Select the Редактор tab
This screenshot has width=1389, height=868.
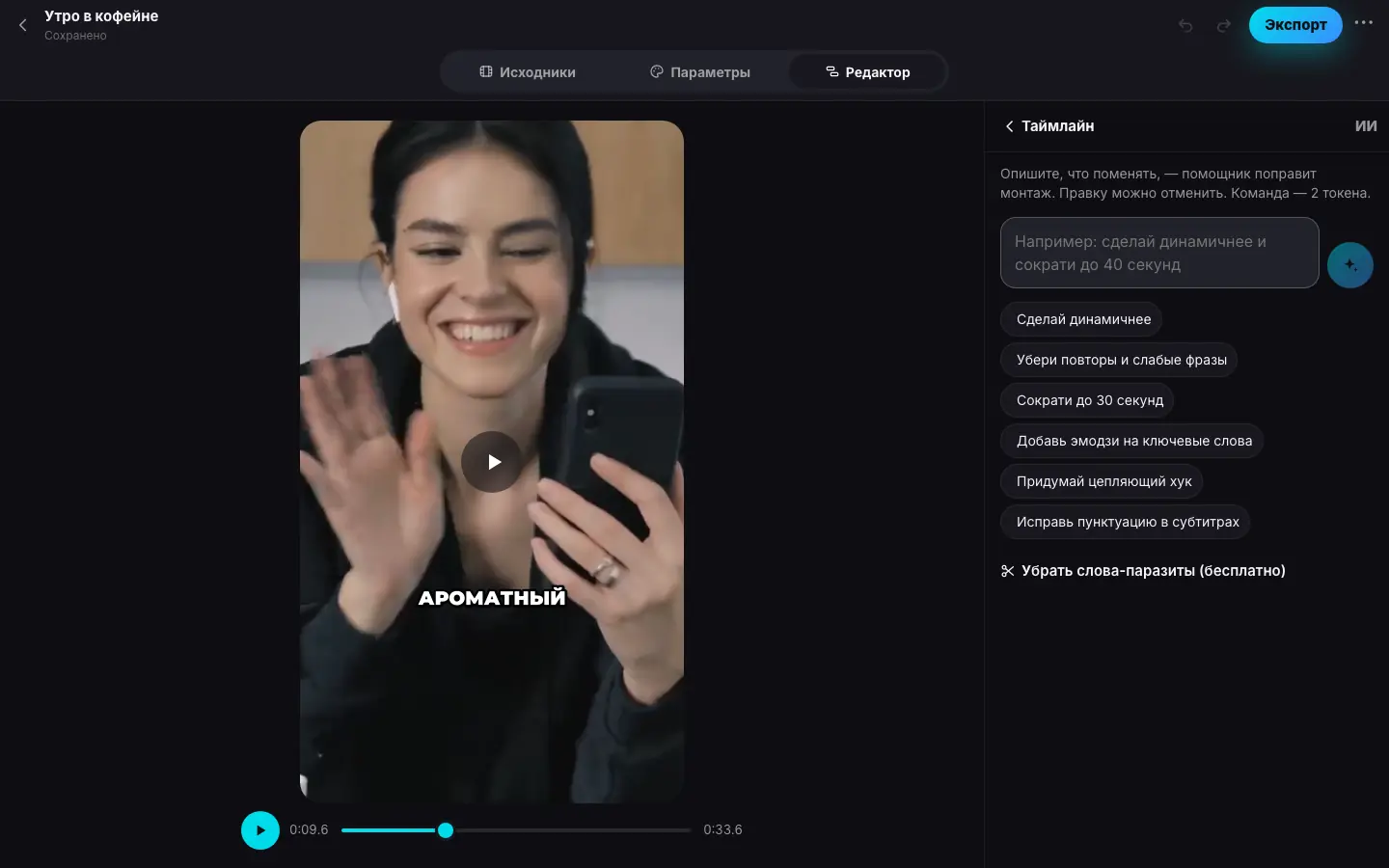click(x=867, y=72)
